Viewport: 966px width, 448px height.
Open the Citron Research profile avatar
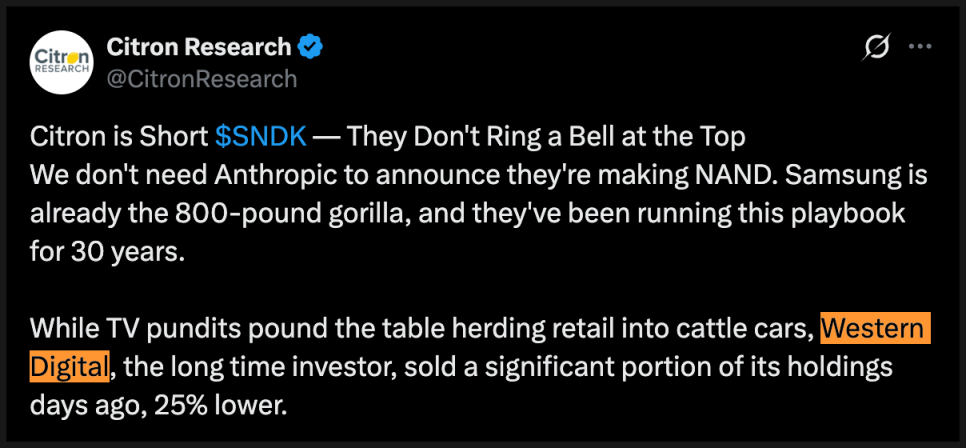(63, 64)
